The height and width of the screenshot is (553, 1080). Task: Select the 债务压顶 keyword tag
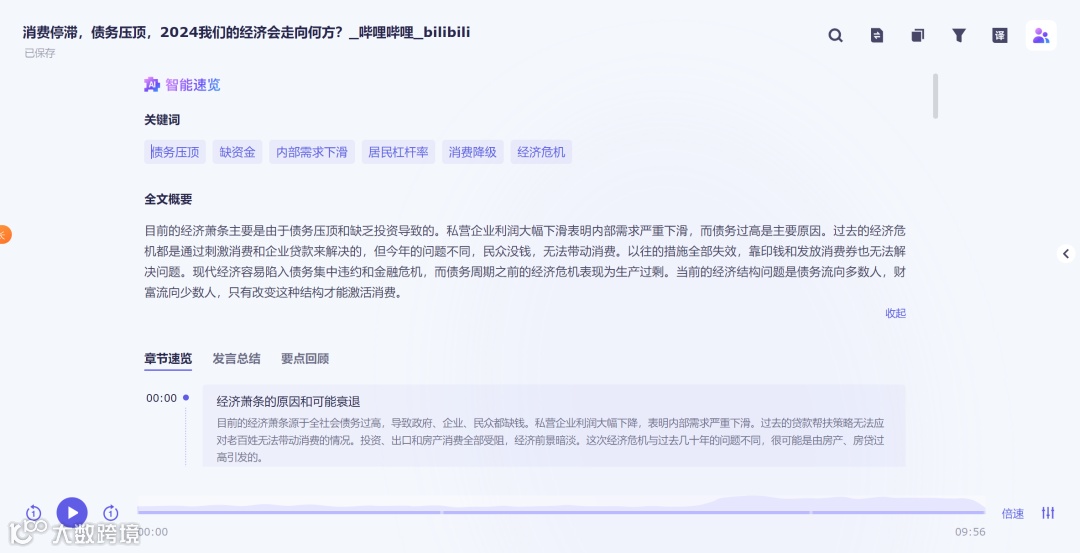(175, 152)
